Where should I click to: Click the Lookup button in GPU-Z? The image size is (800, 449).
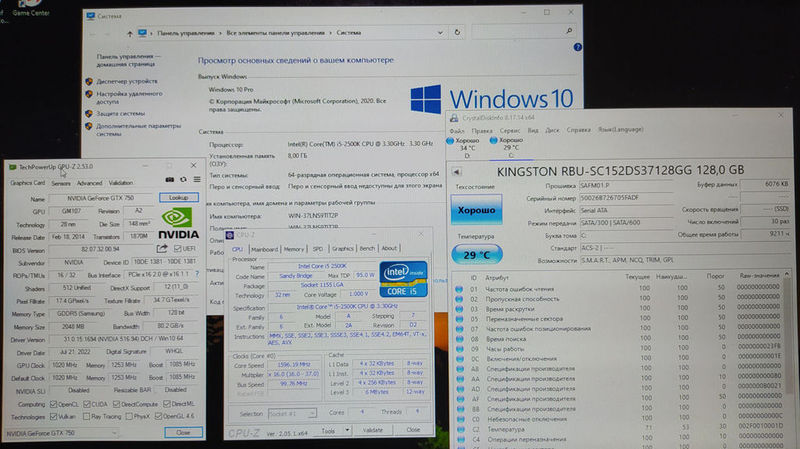(179, 197)
